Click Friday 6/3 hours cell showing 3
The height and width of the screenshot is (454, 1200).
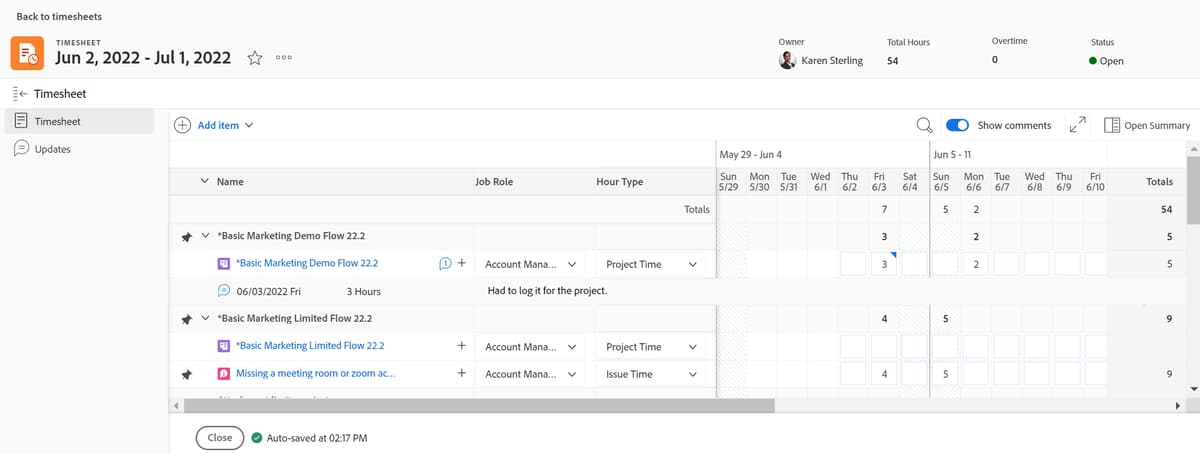[884, 264]
